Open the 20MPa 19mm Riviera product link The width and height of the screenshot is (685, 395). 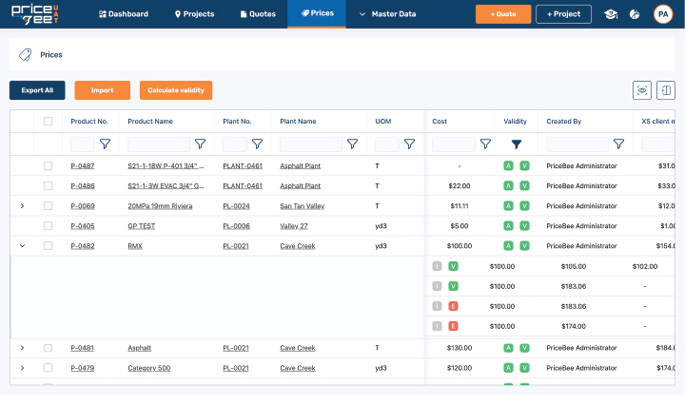[160, 206]
